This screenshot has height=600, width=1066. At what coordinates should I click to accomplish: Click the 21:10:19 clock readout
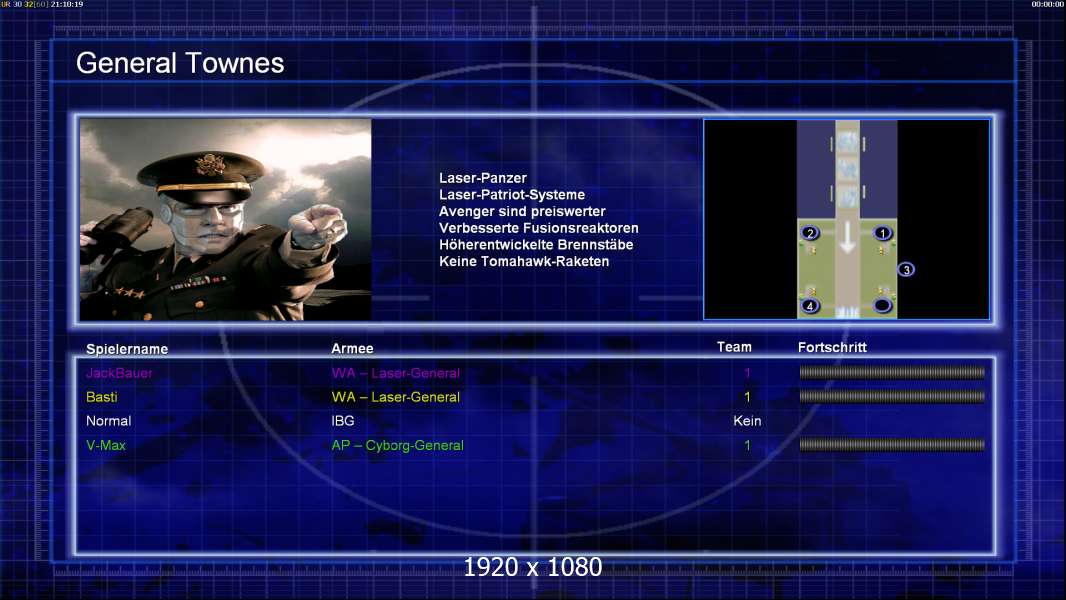(67, 4)
